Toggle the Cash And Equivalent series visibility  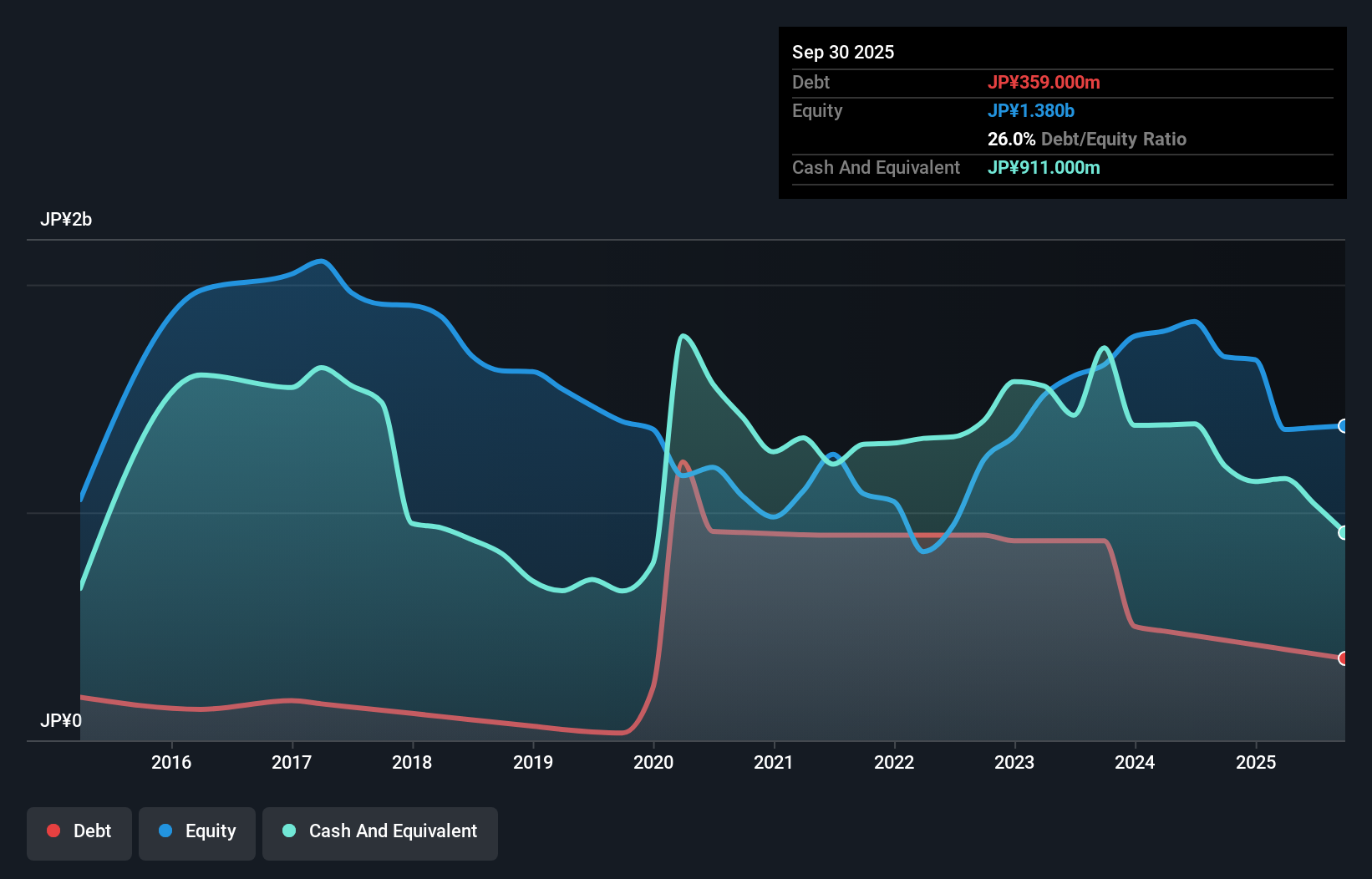tap(380, 831)
